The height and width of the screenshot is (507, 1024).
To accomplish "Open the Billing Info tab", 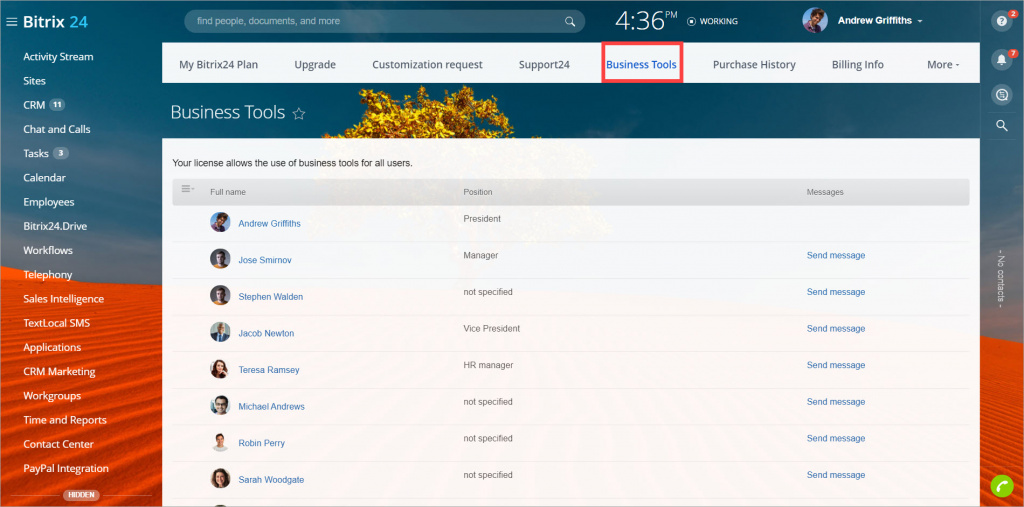I will (x=857, y=65).
